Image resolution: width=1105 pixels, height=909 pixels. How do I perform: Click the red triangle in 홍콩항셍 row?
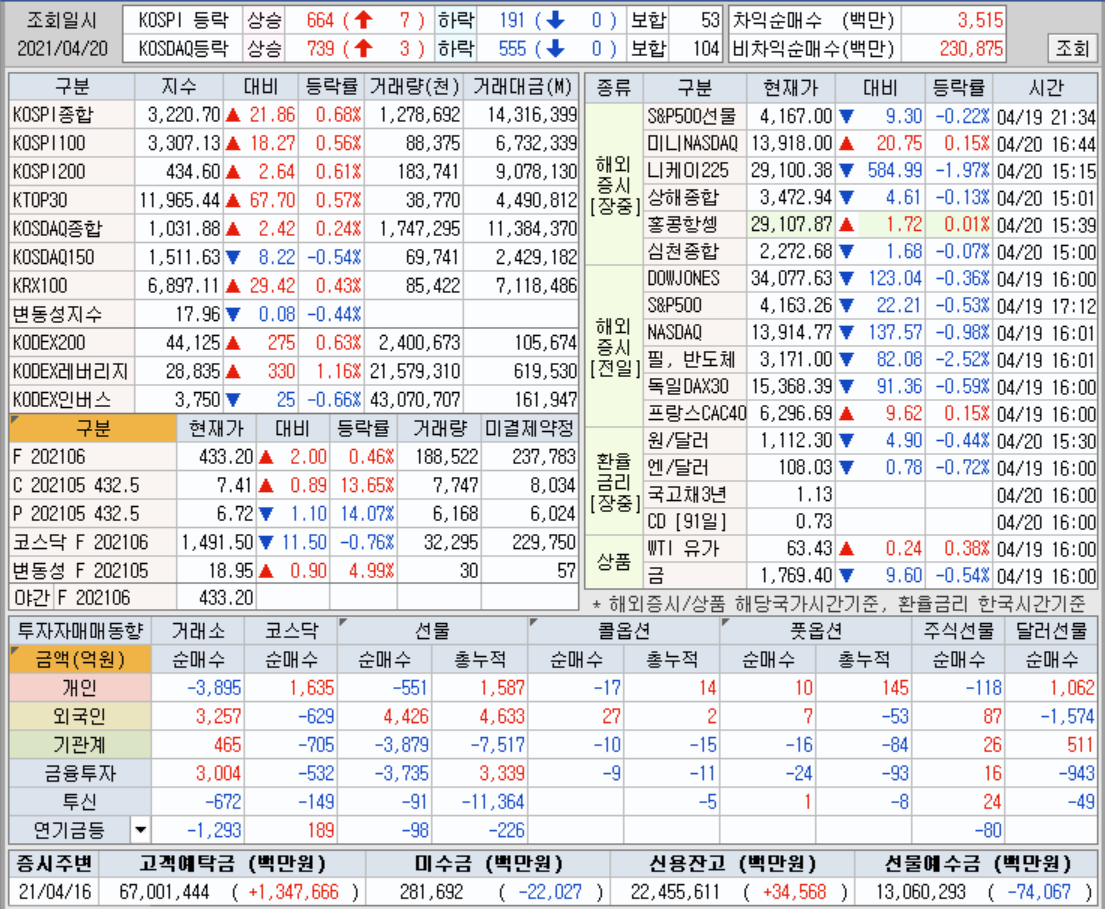point(846,225)
